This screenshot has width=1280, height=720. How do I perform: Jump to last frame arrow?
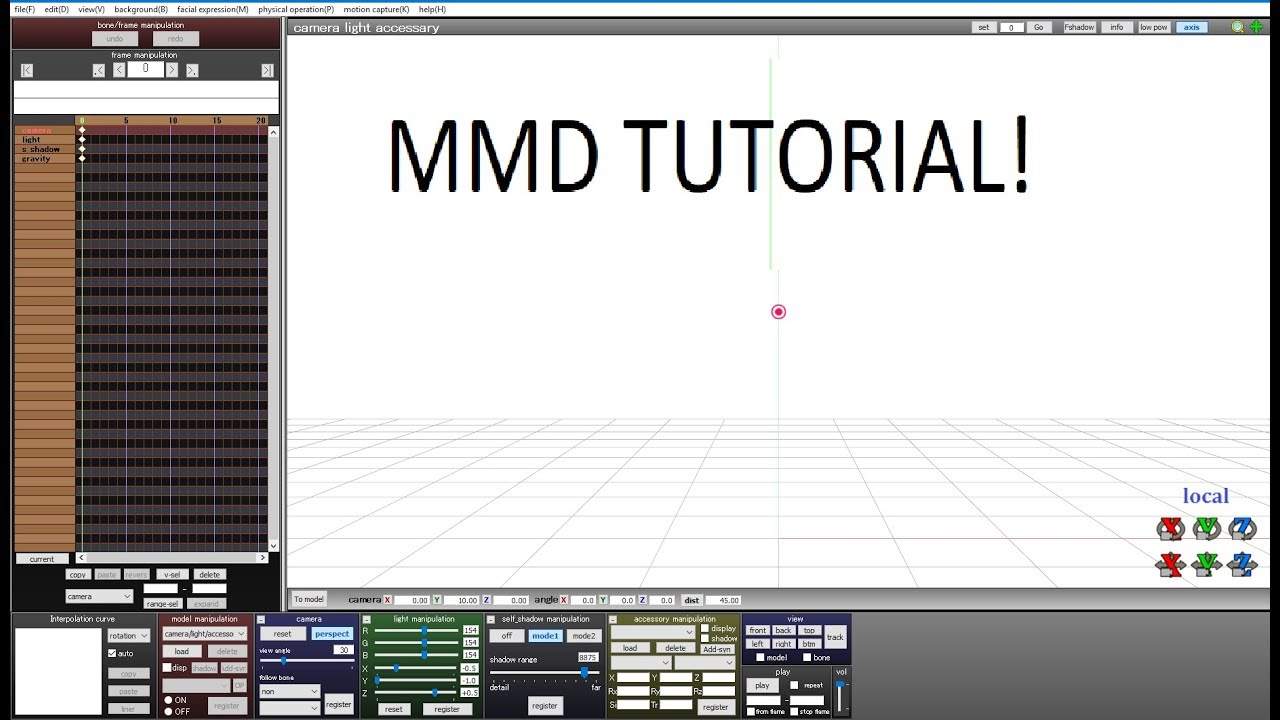coord(267,70)
